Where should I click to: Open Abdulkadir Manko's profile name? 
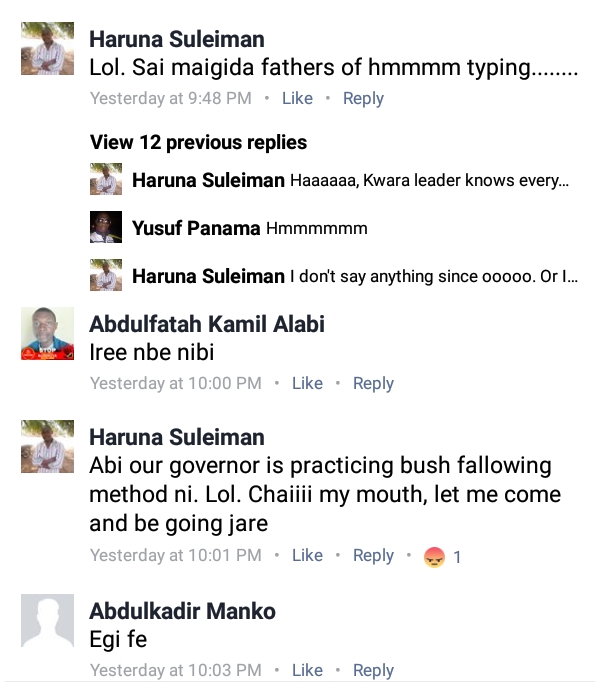tap(182, 611)
